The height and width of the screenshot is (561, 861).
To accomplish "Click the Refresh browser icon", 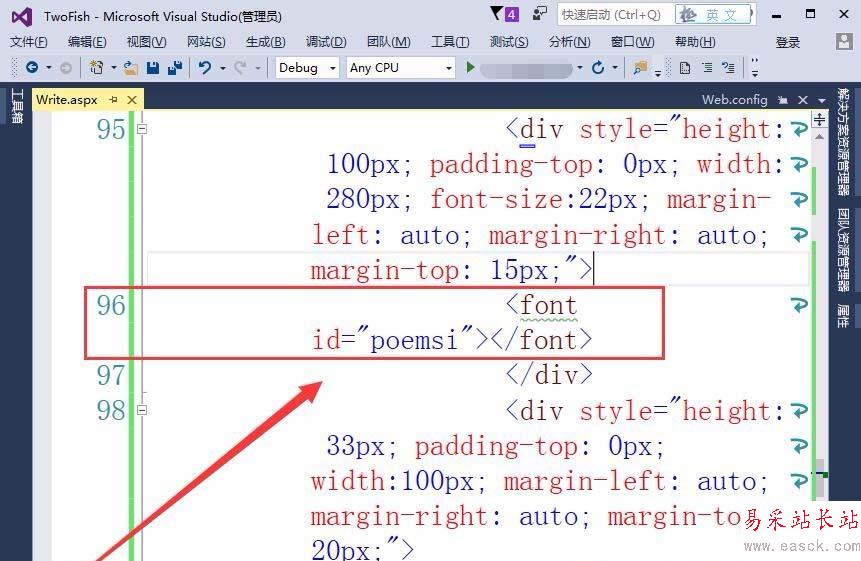I will pos(598,68).
